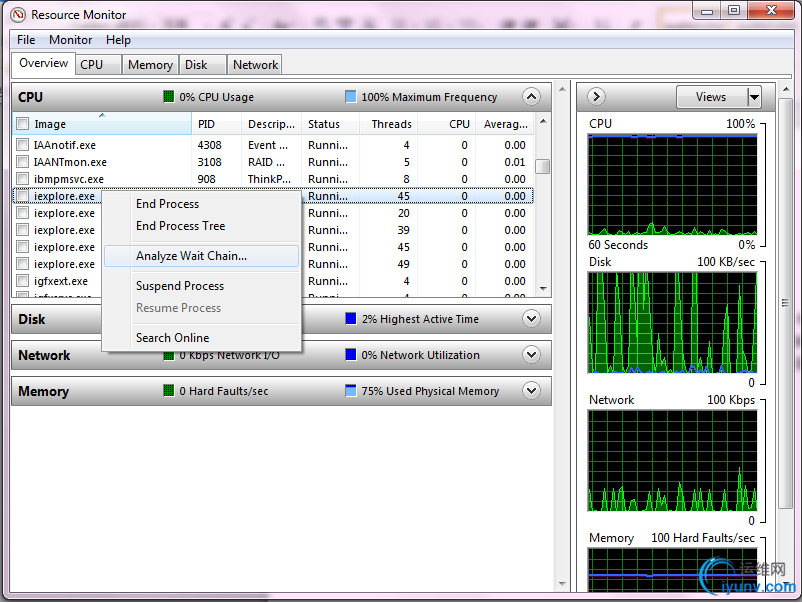Click the graphs pane scroll up arrow
This screenshot has width=802, height=603.
point(786,90)
